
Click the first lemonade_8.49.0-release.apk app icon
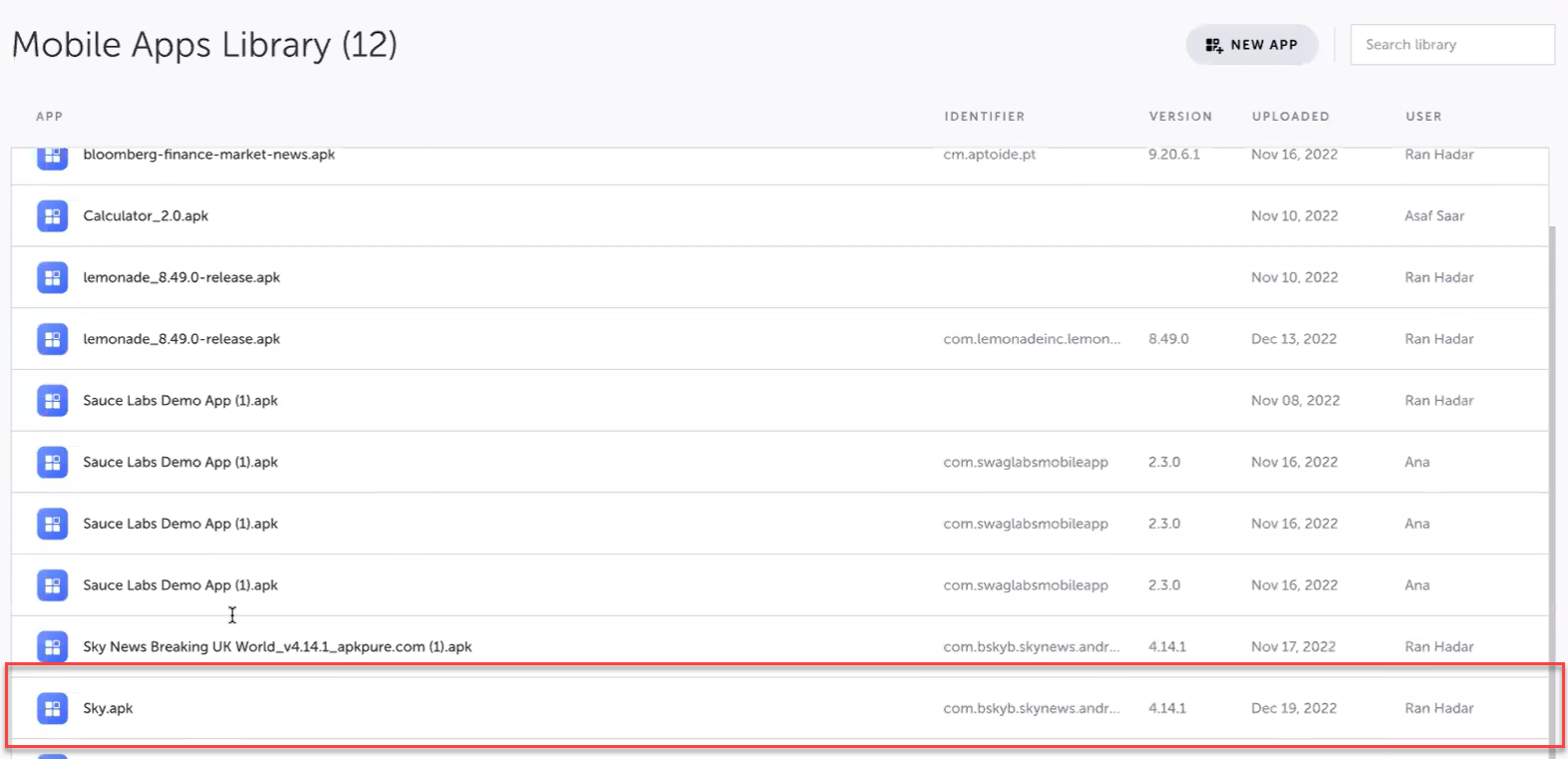pos(53,277)
